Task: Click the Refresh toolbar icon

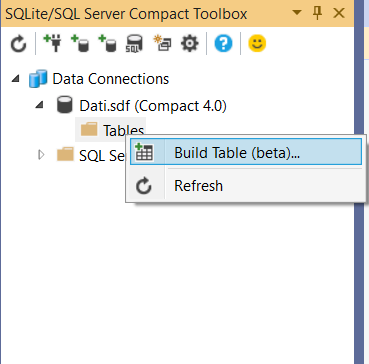Action: pyautogui.click(x=18, y=44)
